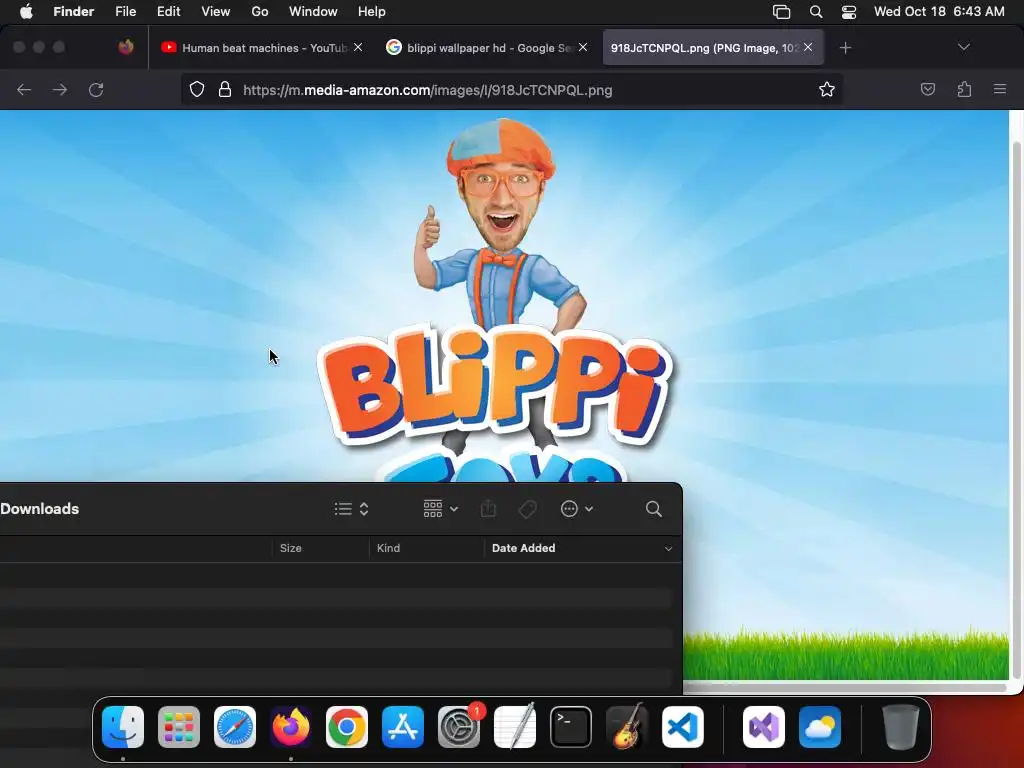Screen dimensions: 1024x768
Task: Click the Stage Manager icon in menu bar
Action: point(781,12)
